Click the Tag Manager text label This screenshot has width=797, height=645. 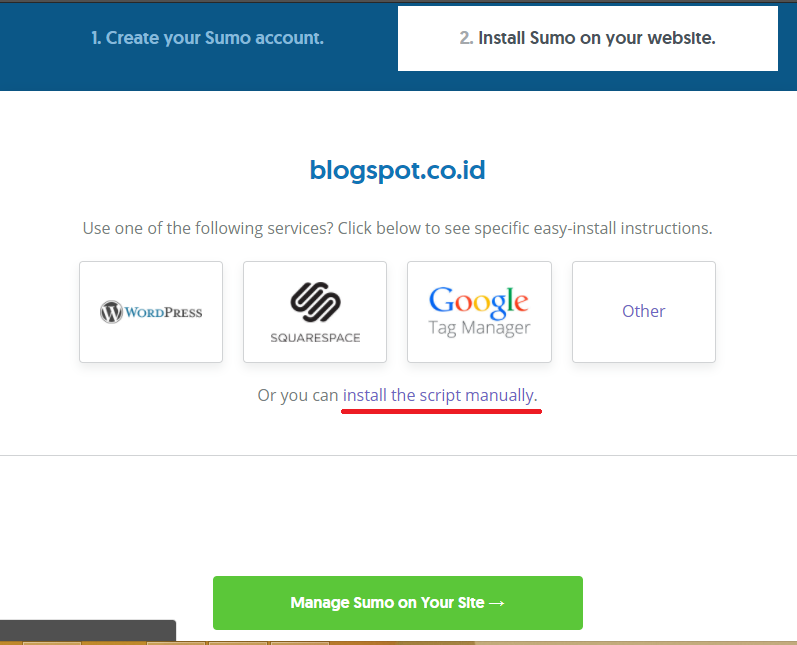click(x=479, y=328)
